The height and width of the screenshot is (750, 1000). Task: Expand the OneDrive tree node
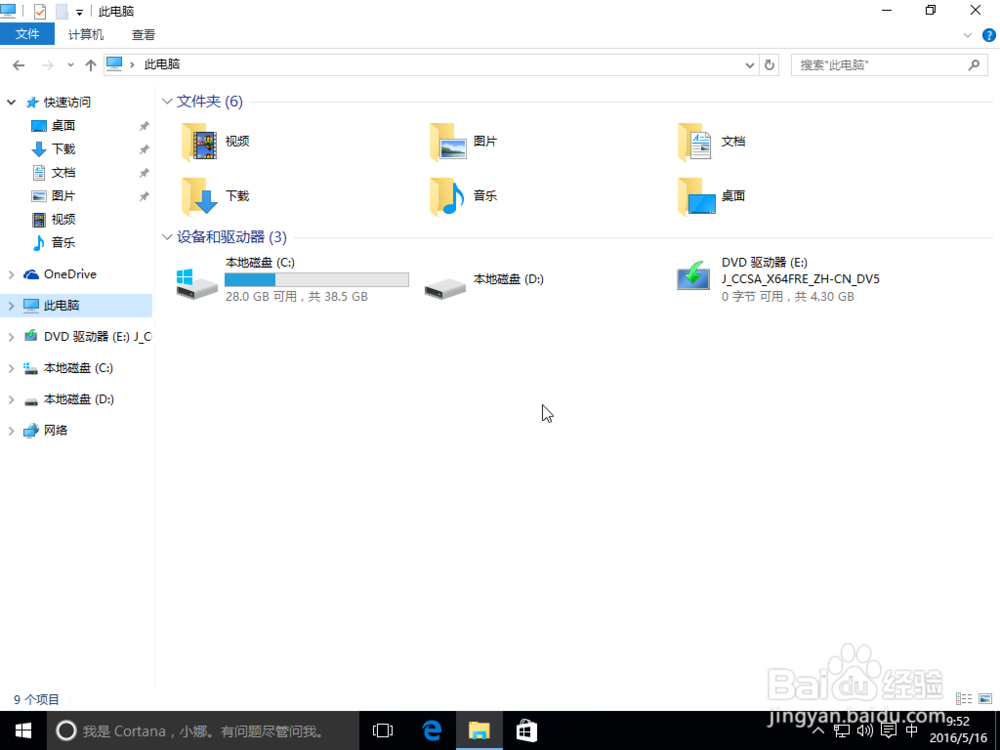(x=11, y=274)
